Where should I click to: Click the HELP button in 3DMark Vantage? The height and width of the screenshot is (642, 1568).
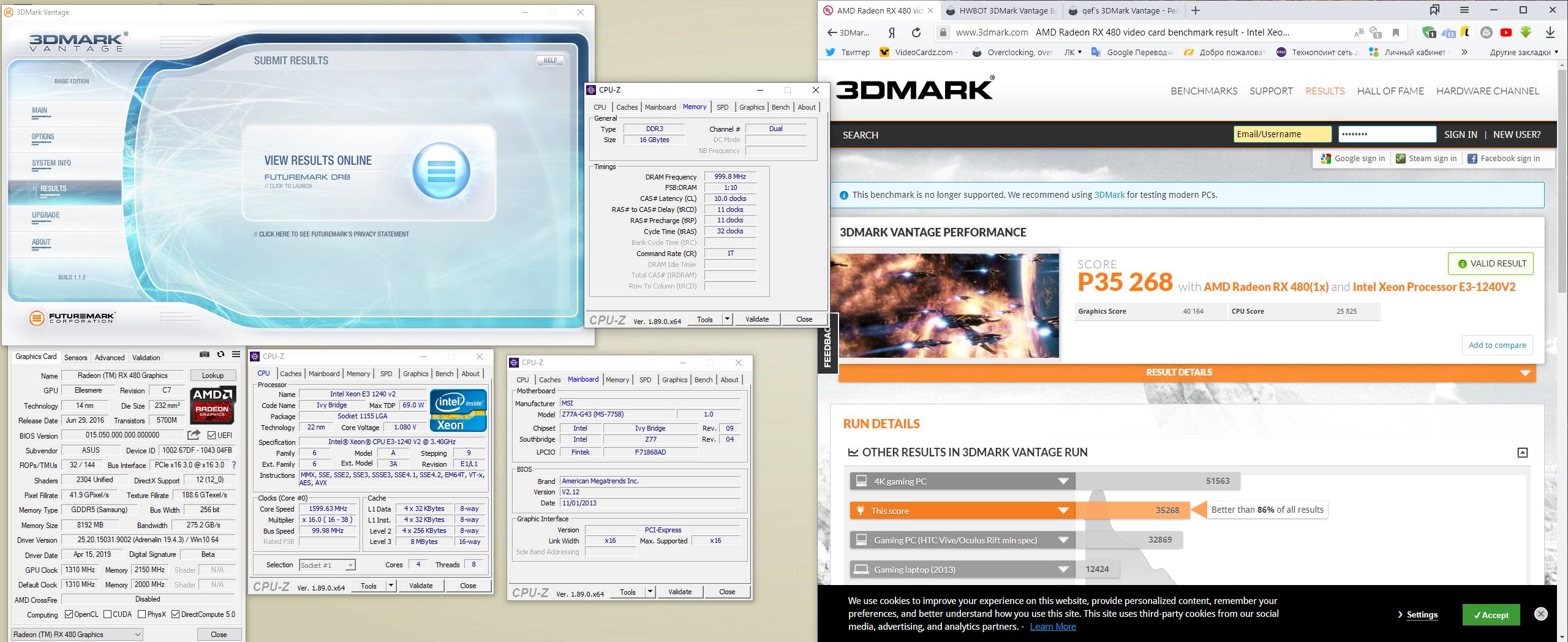tap(550, 60)
